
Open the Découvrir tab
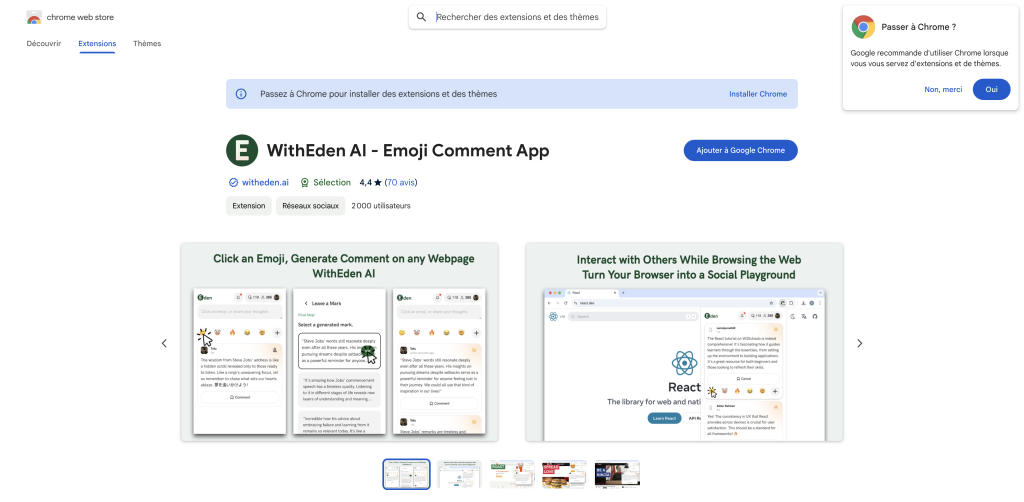(44, 44)
